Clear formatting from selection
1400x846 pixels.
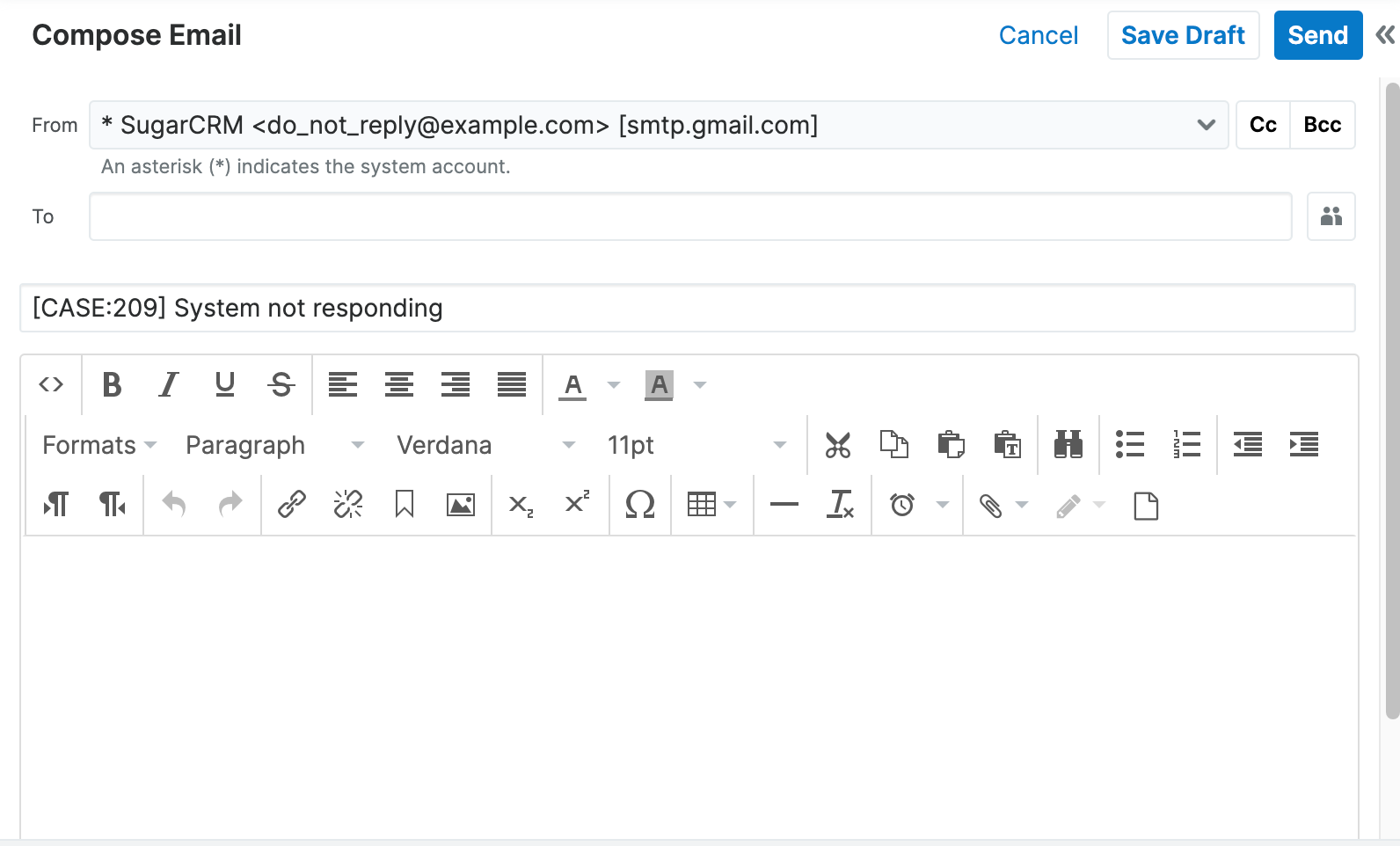point(840,505)
